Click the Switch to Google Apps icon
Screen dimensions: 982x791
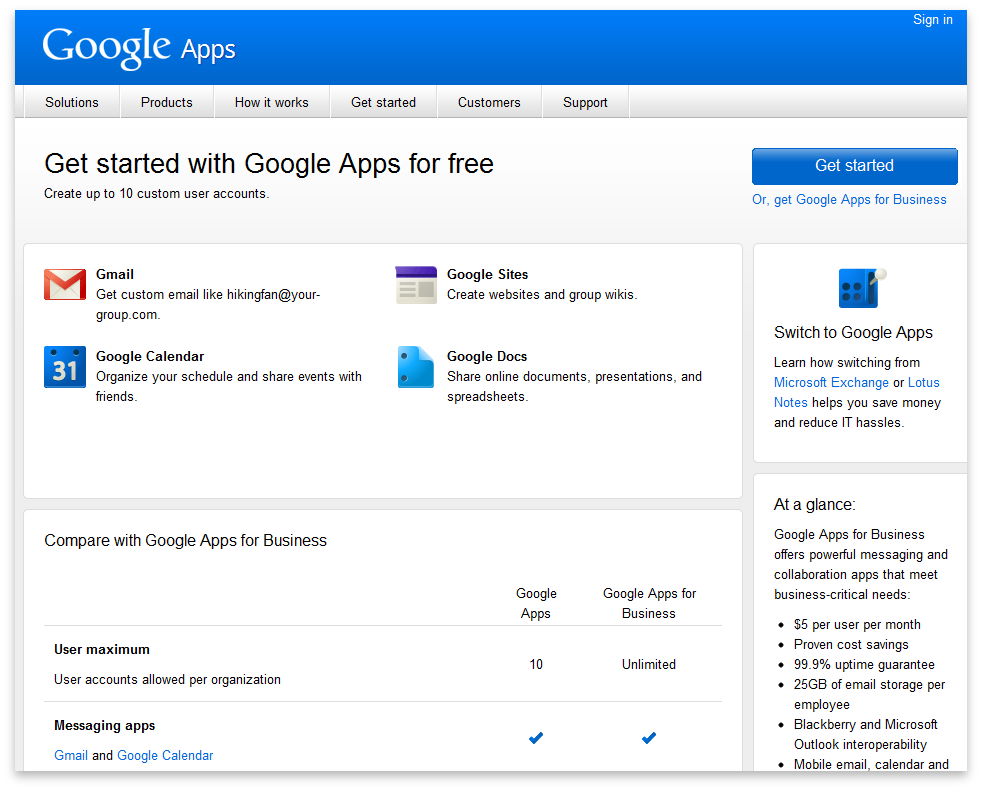coord(860,288)
